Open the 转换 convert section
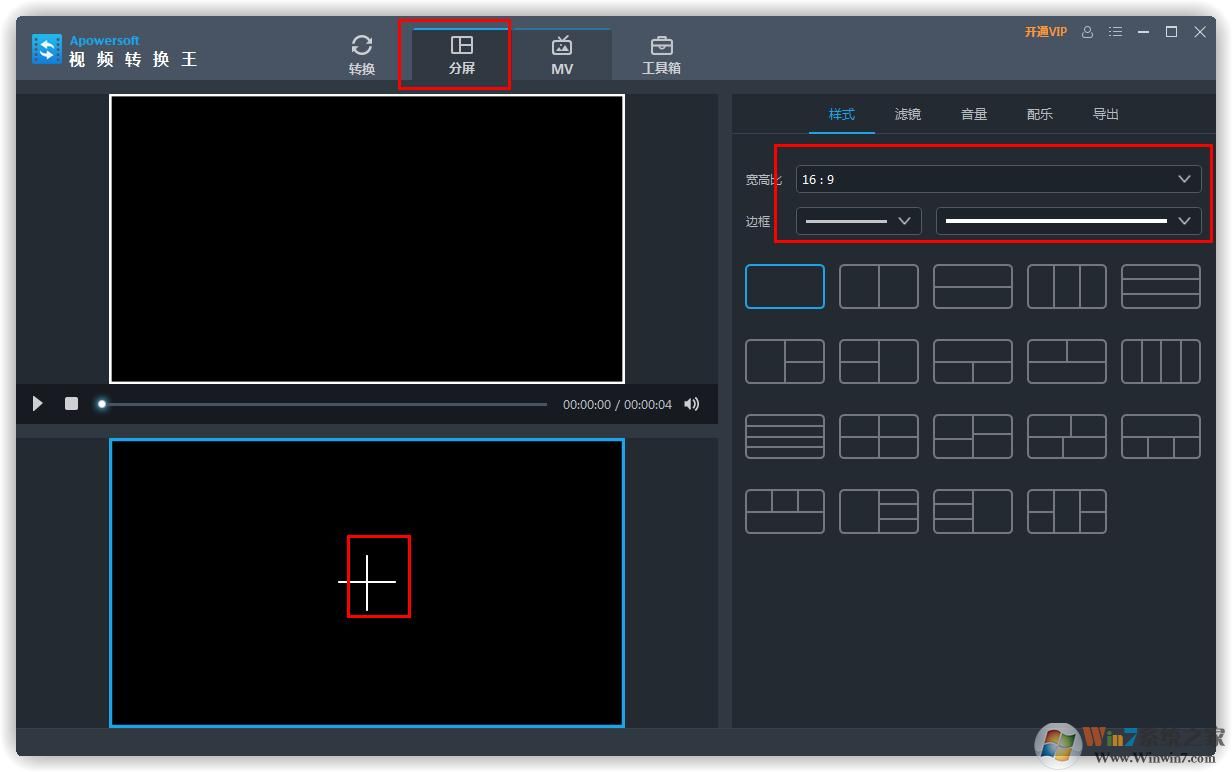Viewport: 1232px width, 772px height. pos(361,54)
